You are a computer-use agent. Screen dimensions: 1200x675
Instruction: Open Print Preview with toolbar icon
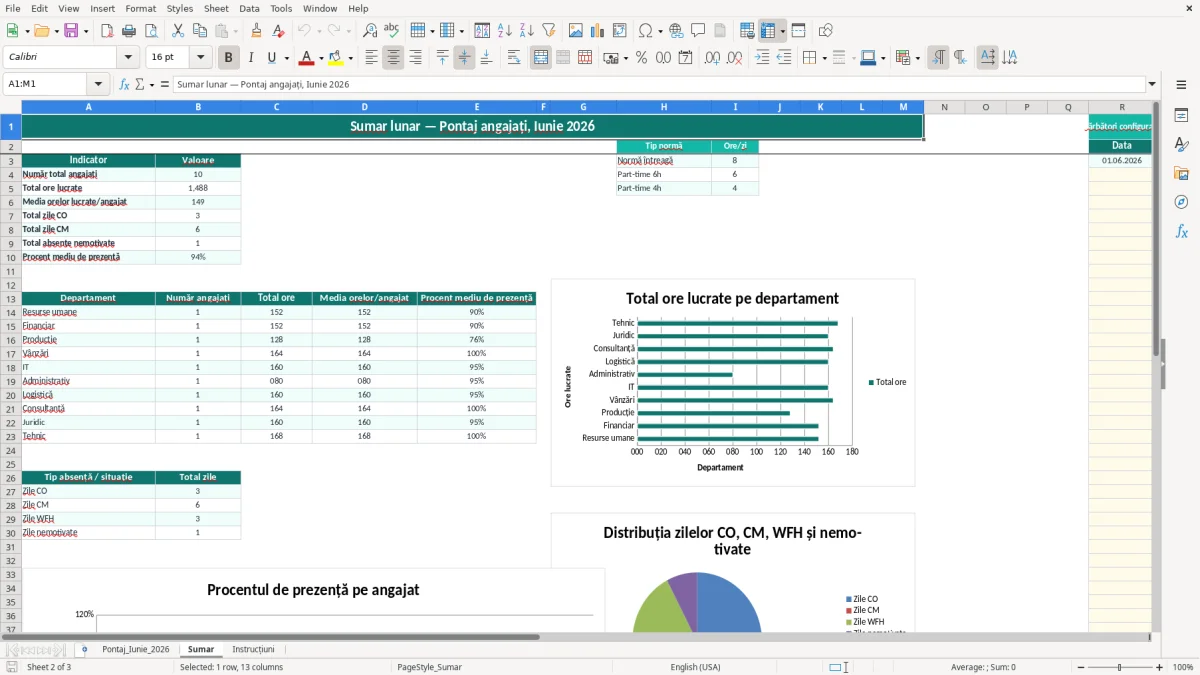151,31
